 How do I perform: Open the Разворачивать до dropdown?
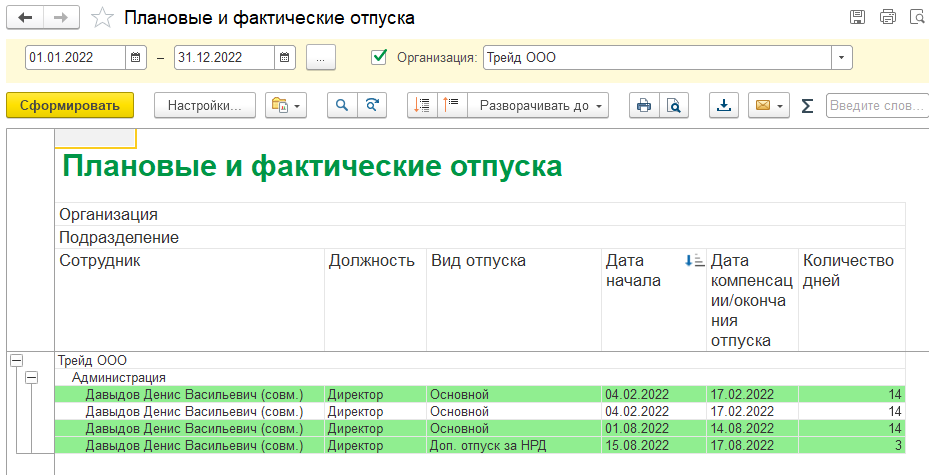tap(540, 105)
